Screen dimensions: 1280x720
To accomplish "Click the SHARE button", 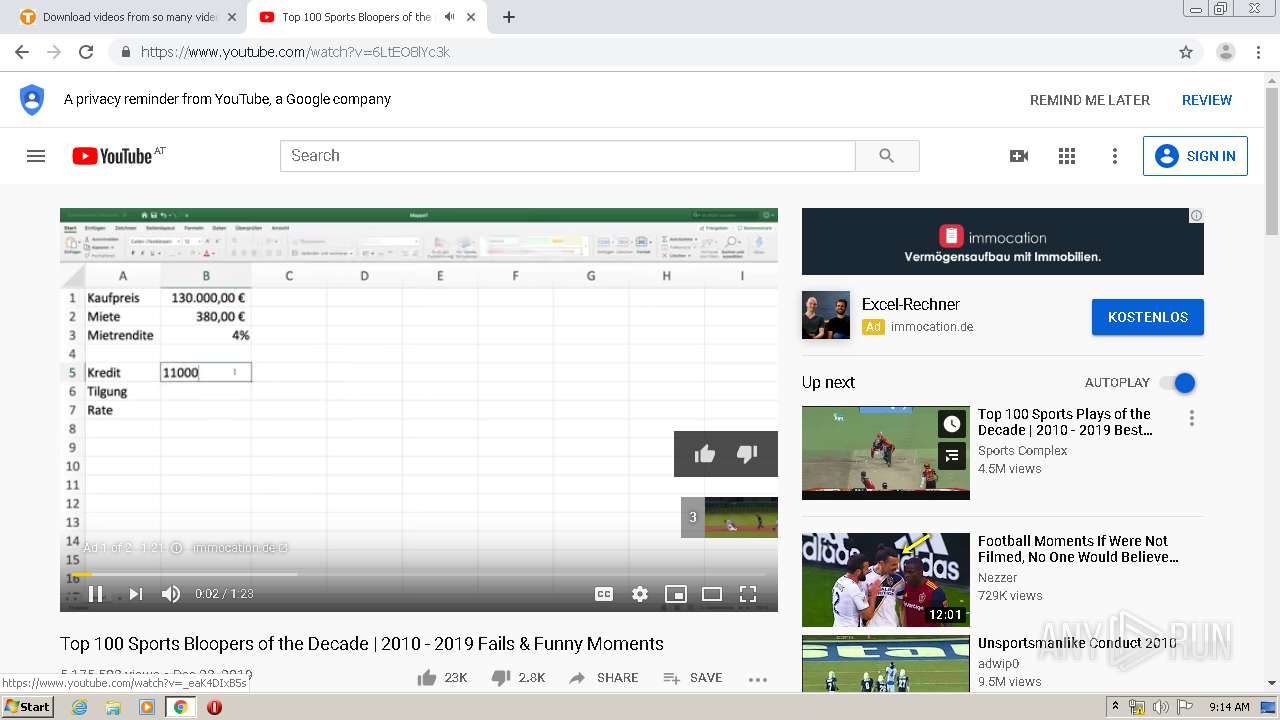I will pos(603,678).
